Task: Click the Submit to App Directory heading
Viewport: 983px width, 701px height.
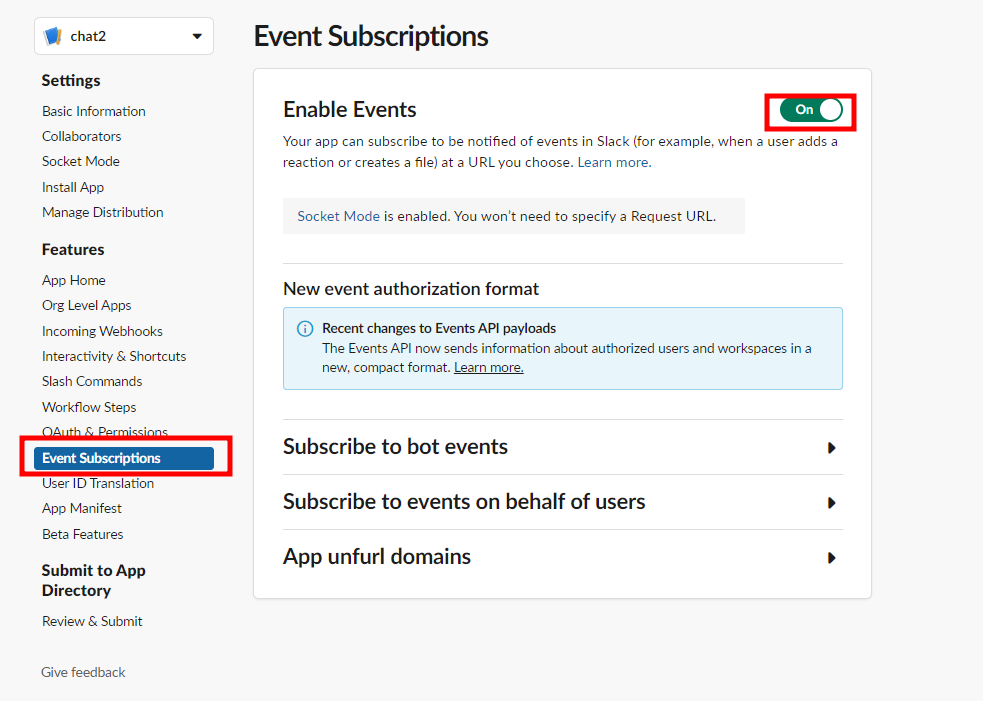Action: point(93,581)
